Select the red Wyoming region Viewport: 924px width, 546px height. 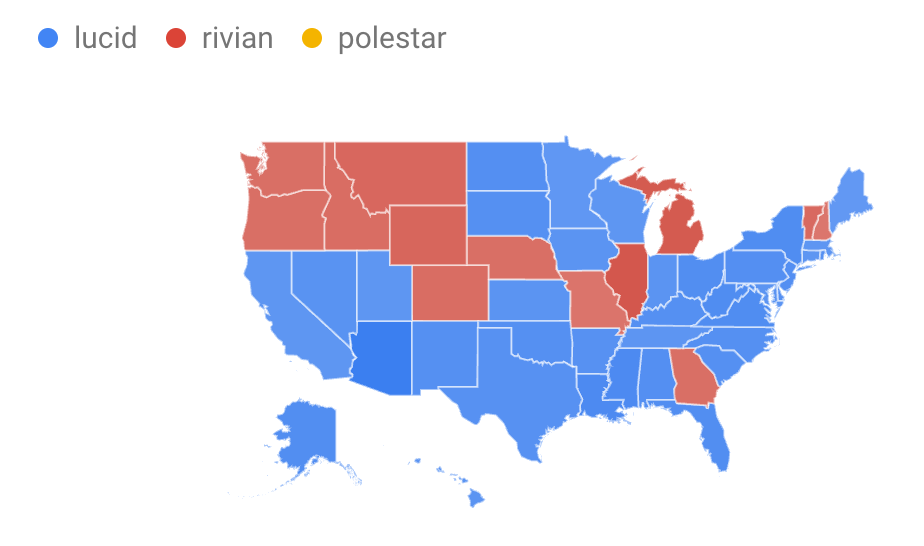[428, 234]
